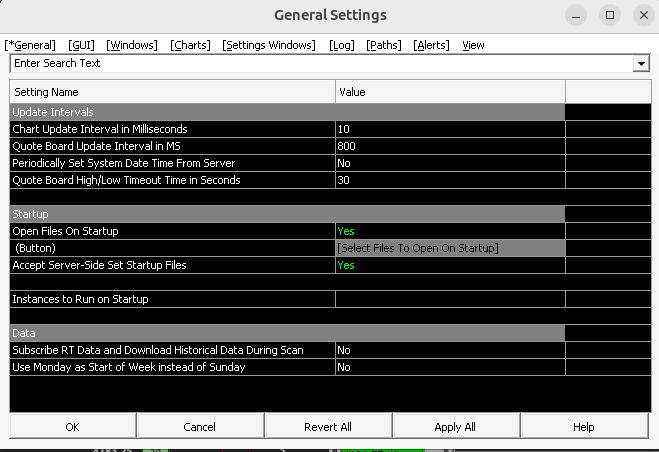Click the Cancel button
659x452 pixels.
200,427
